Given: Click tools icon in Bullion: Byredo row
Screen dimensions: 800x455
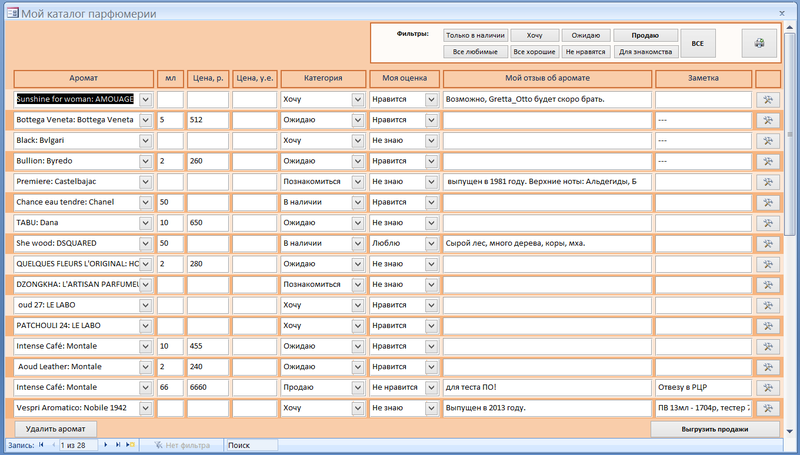Looking at the screenshot, I should tap(767, 161).
